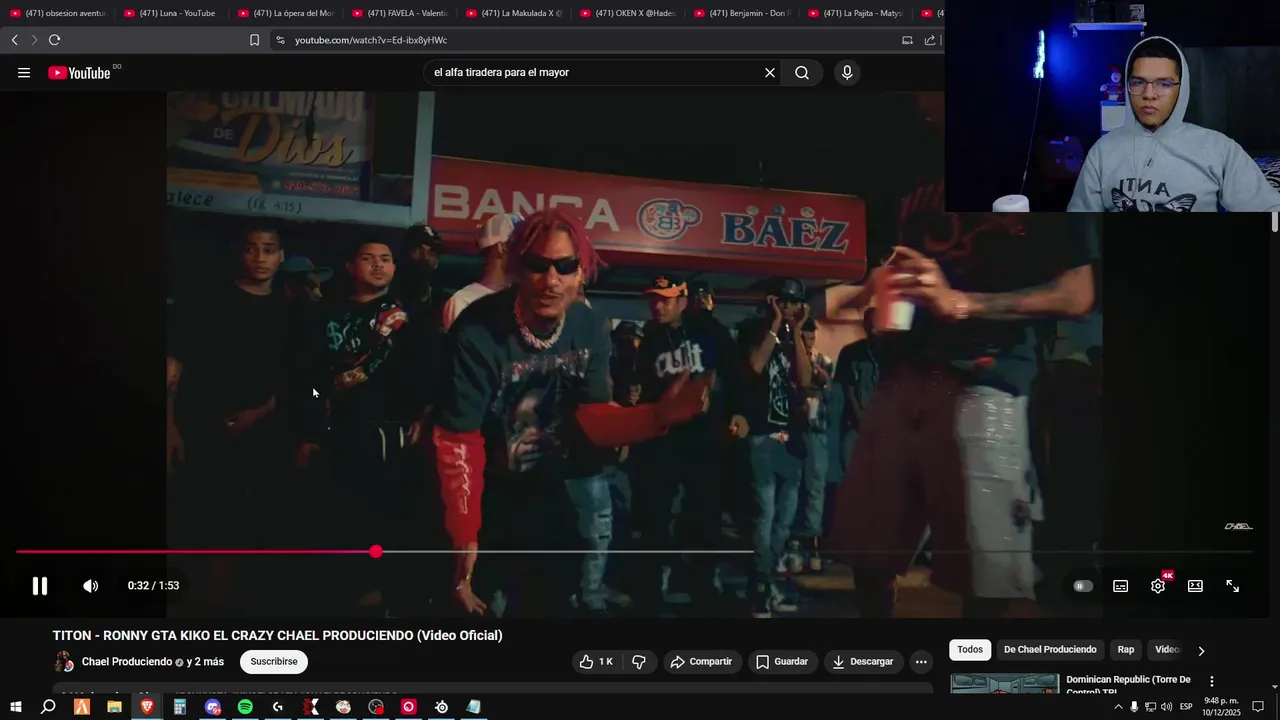Reload the page
Viewport: 1280px width, 720px height.
click(x=54, y=40)
